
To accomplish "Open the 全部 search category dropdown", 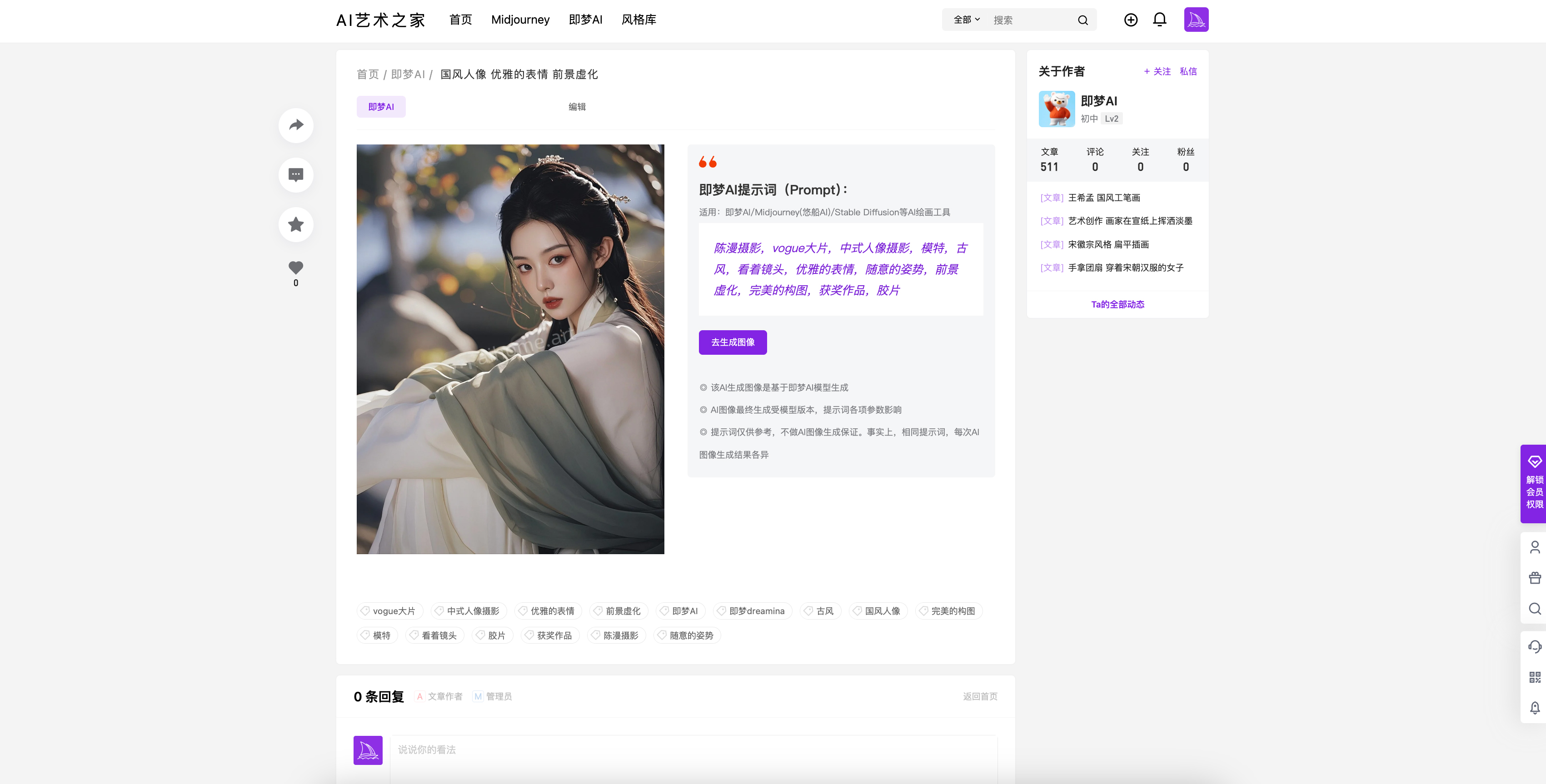I will pos(964,19).
